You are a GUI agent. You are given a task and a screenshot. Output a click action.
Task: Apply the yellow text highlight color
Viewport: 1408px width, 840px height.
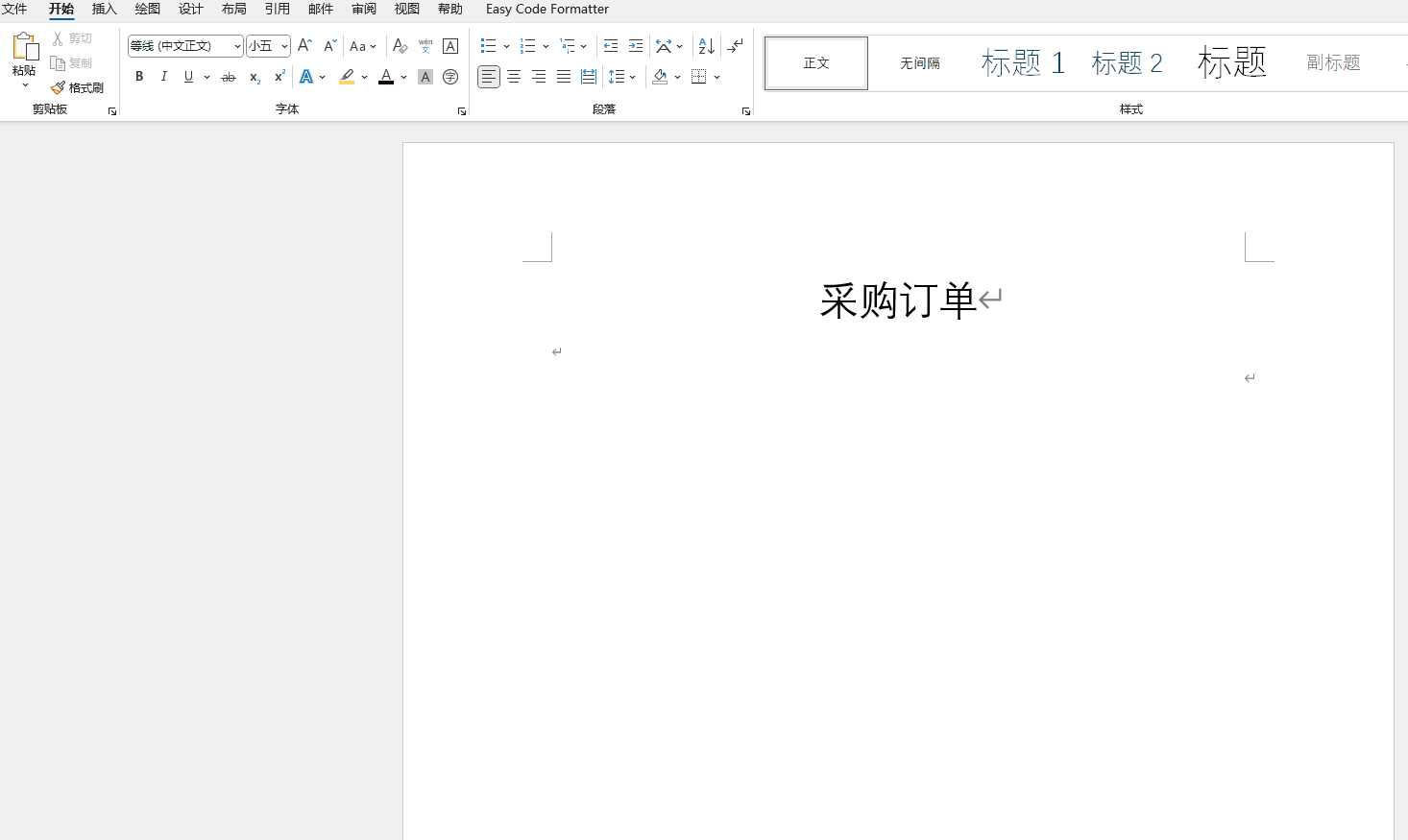coord(347,77)
